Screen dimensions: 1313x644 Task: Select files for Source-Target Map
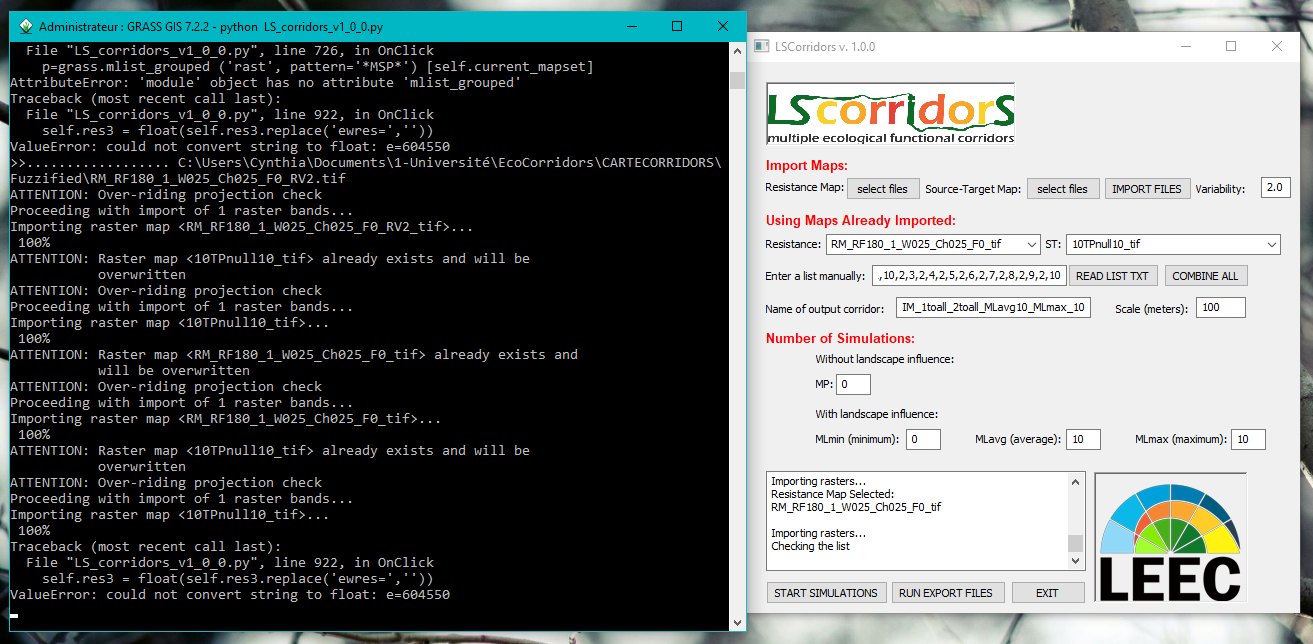[x=1062, y=189]
